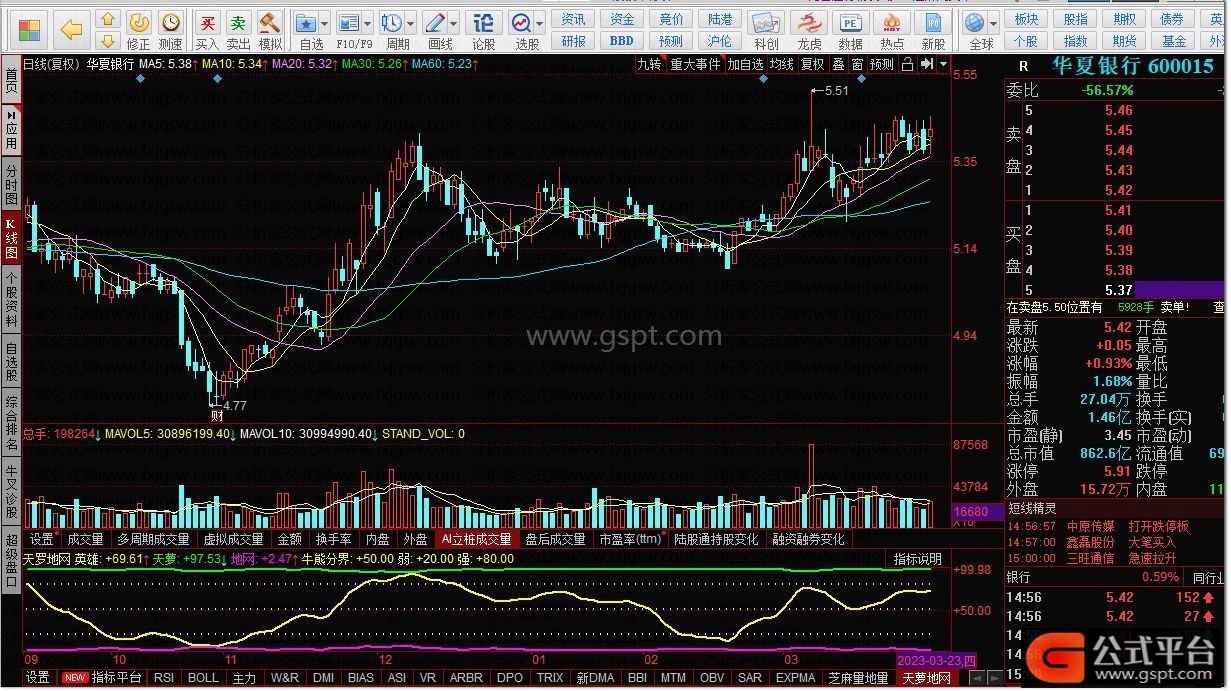This screenshot has width=1231, height=691.
Task: Toggle the 均线 moving averages display
Action: pyautogui.click(x=782, y=64)
